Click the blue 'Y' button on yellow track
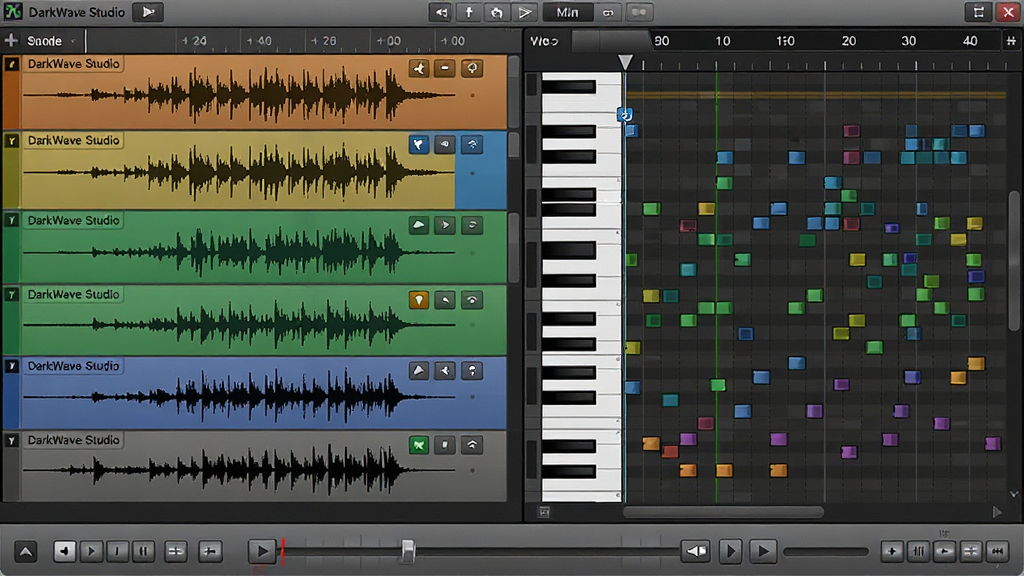 pyautogui.click(x=419, y=144)
